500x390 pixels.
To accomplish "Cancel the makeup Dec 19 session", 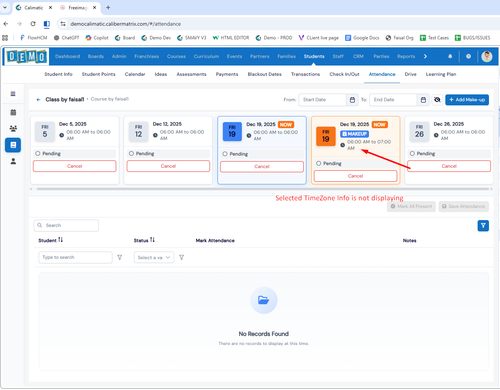I will (355, 176).
